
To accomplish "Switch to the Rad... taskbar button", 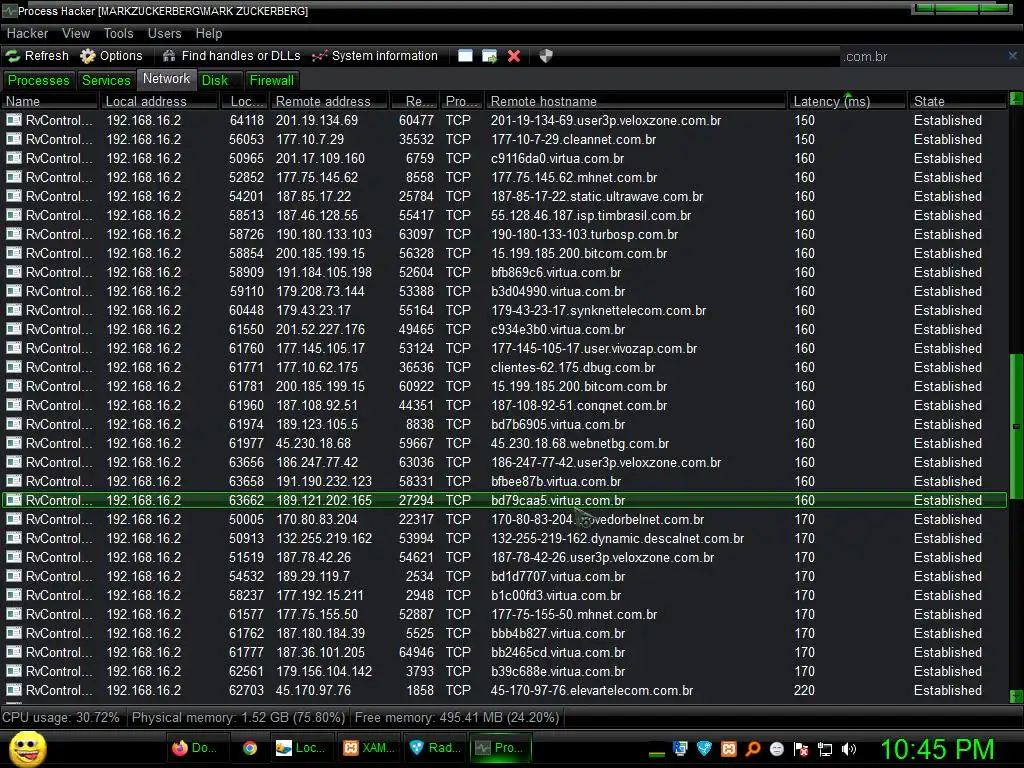I will (x=435, y=748).
